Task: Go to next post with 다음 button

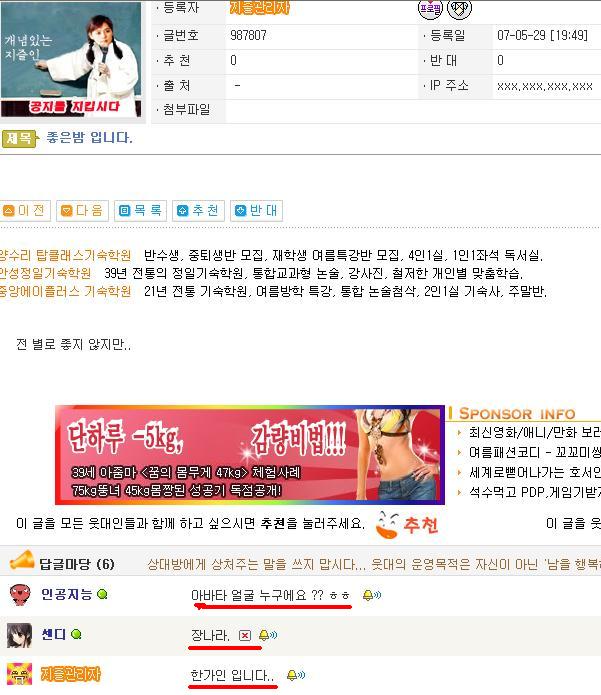Action: coord(82,211)
